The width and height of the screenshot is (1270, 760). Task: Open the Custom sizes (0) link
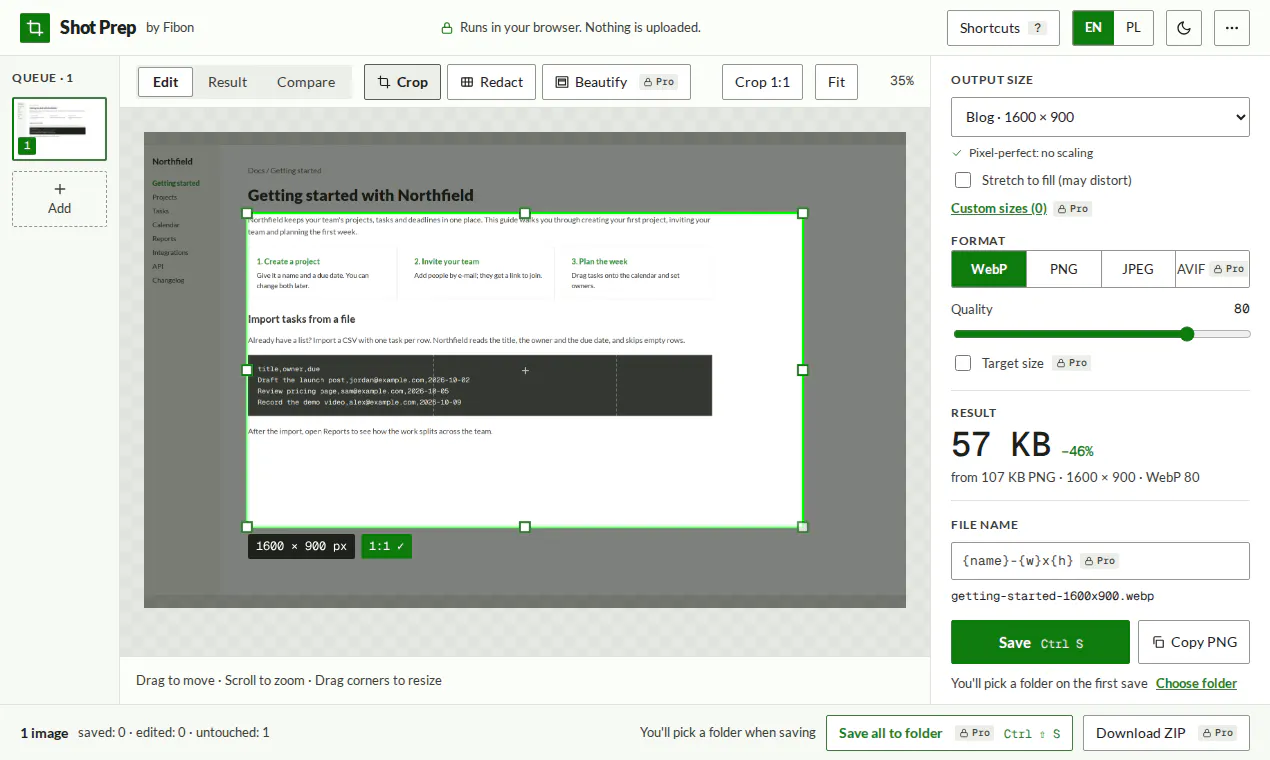point(999,208)
